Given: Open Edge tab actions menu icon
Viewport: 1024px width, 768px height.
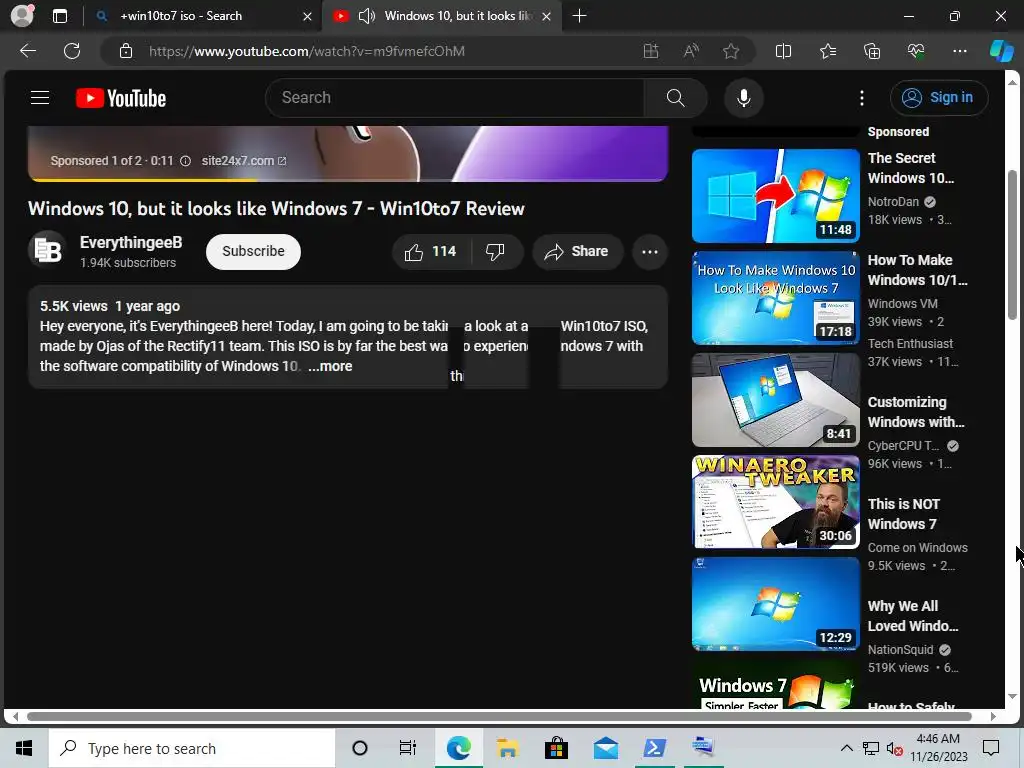Looking at the screenshot, I should point(60,16).
